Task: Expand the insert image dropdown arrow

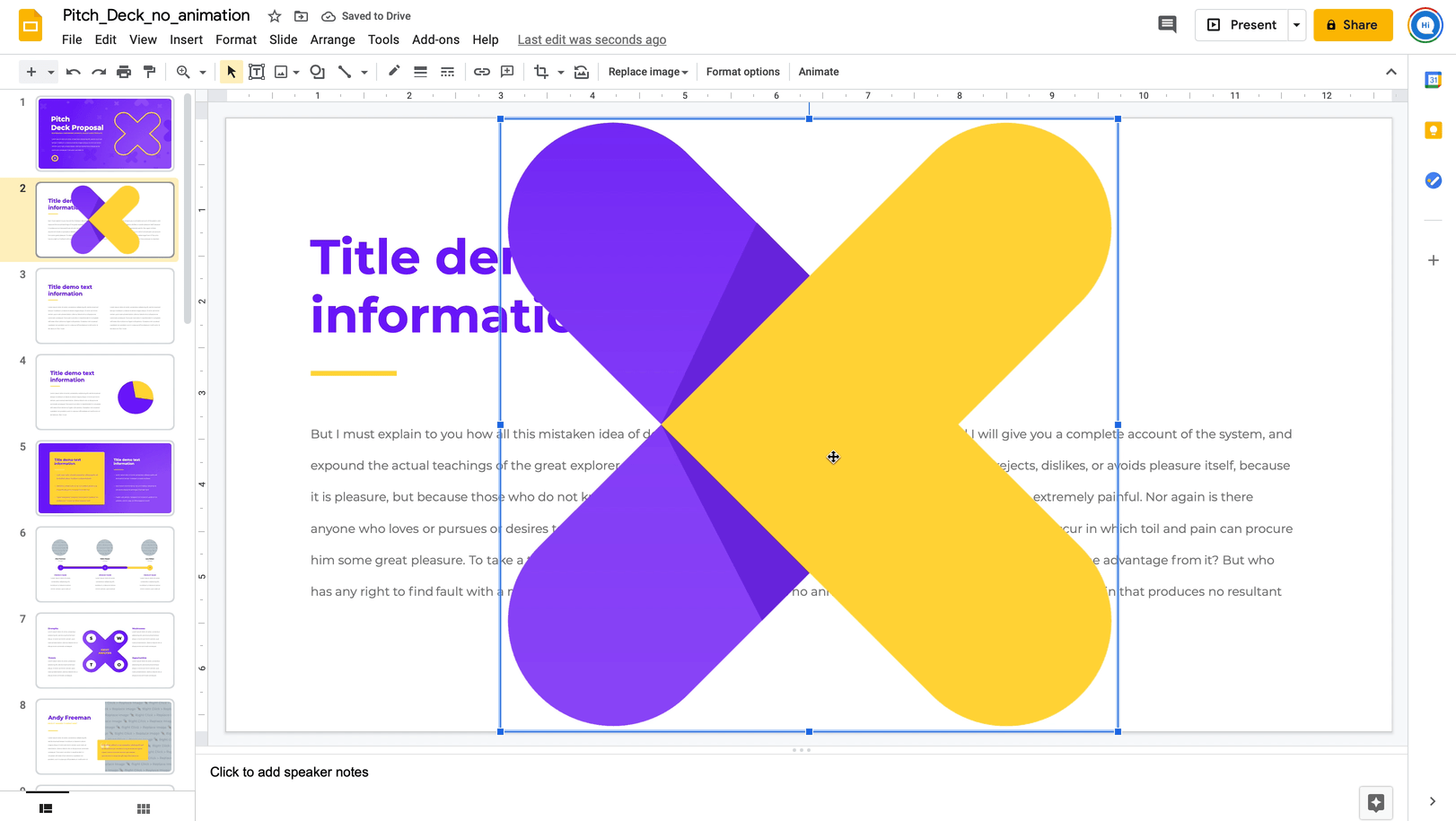Action: [x=296, y=72]
